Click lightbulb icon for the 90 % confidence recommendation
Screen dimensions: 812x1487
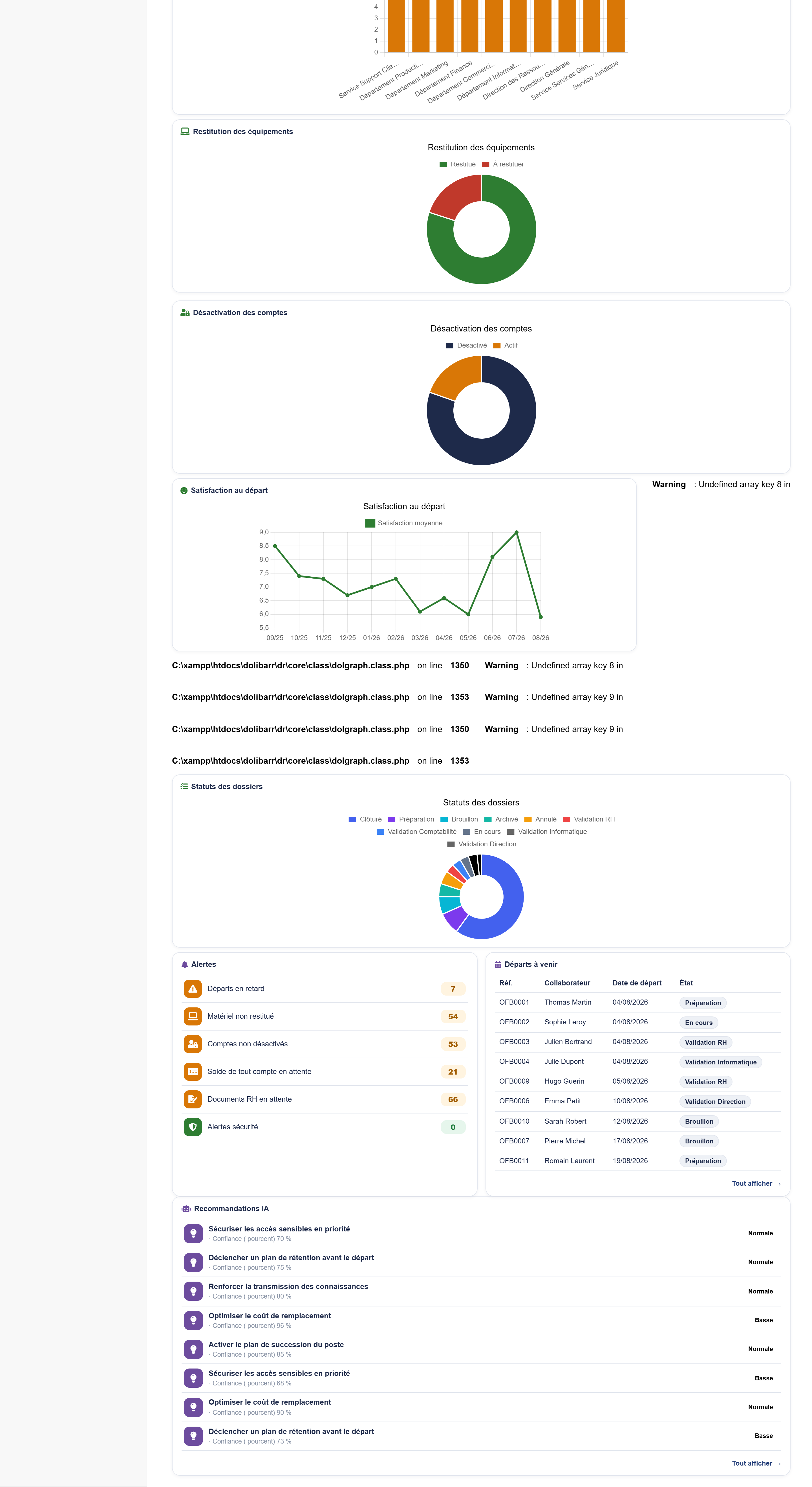193,1407
